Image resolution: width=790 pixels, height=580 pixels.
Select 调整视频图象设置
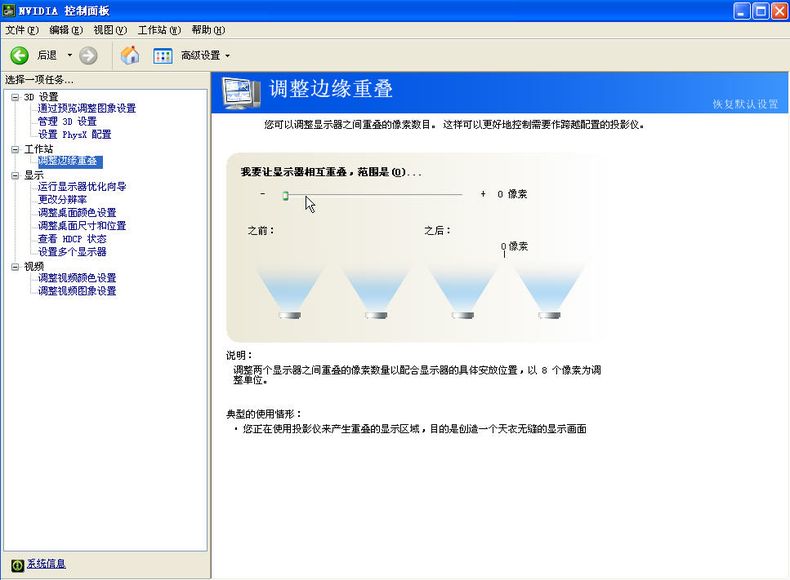(77, 291)
